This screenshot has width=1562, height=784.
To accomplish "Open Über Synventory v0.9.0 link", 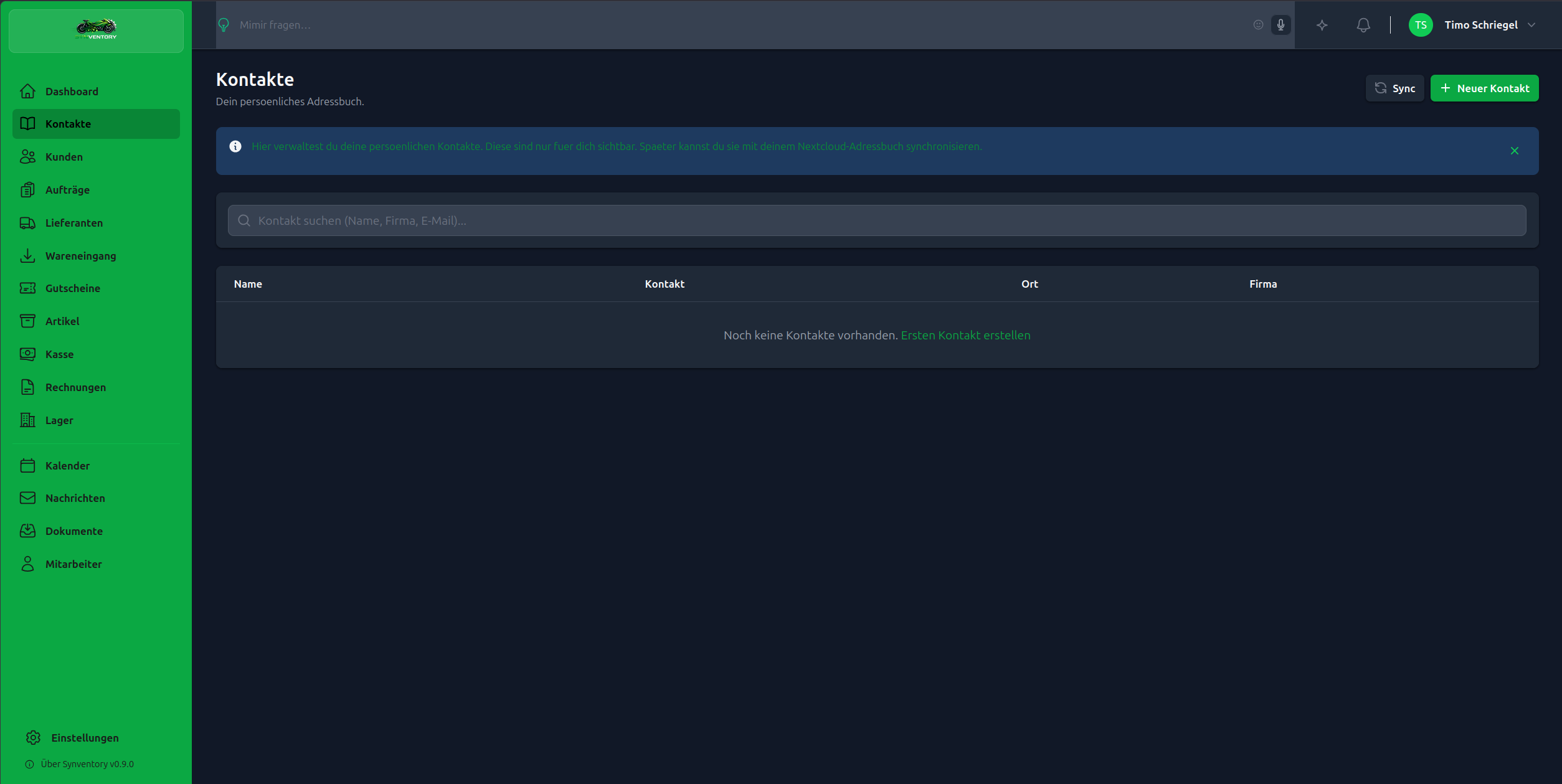I will tap(87, 764).
